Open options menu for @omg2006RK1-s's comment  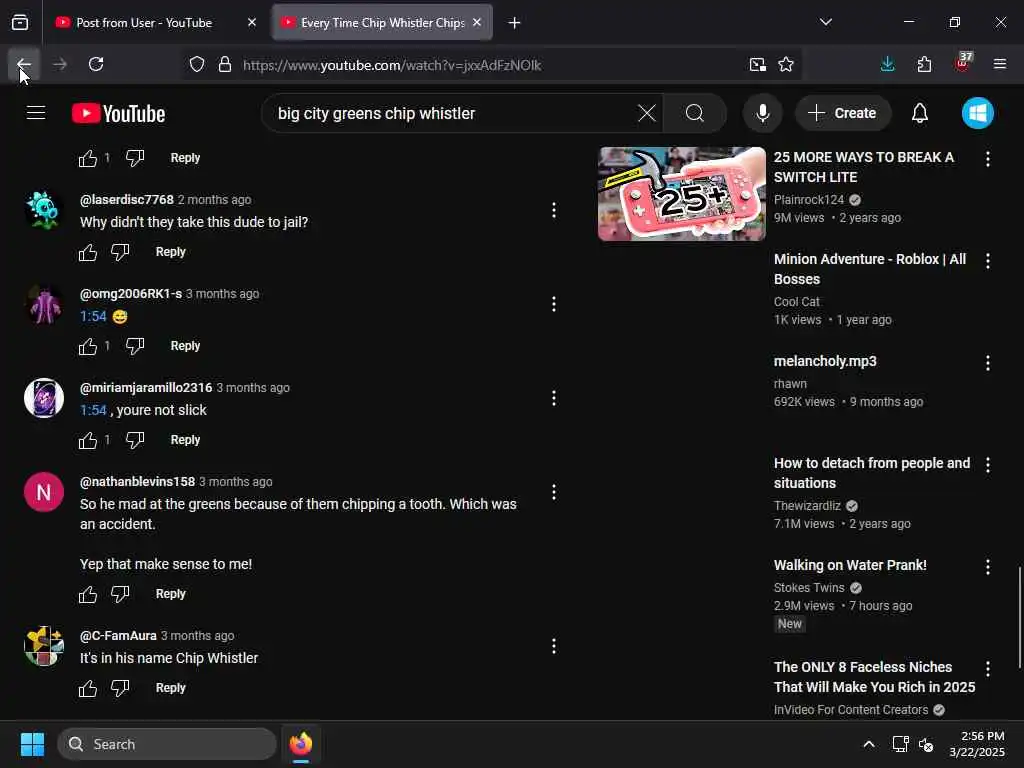554,304
